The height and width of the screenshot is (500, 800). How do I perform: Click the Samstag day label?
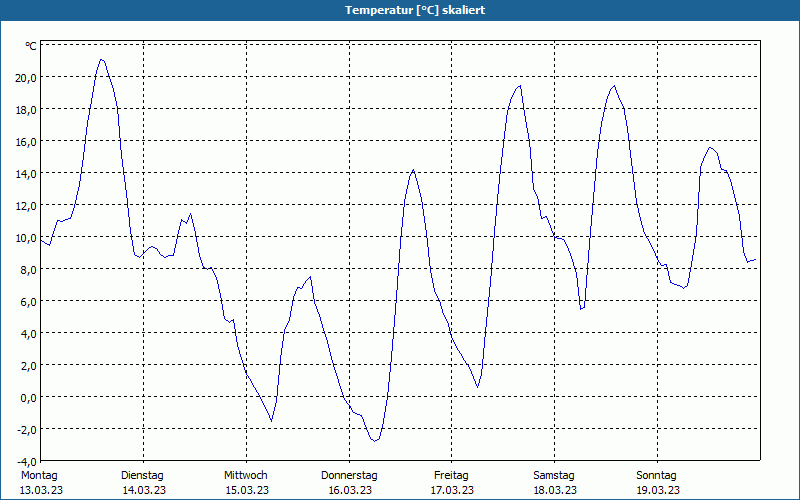[x=554, y=476]
